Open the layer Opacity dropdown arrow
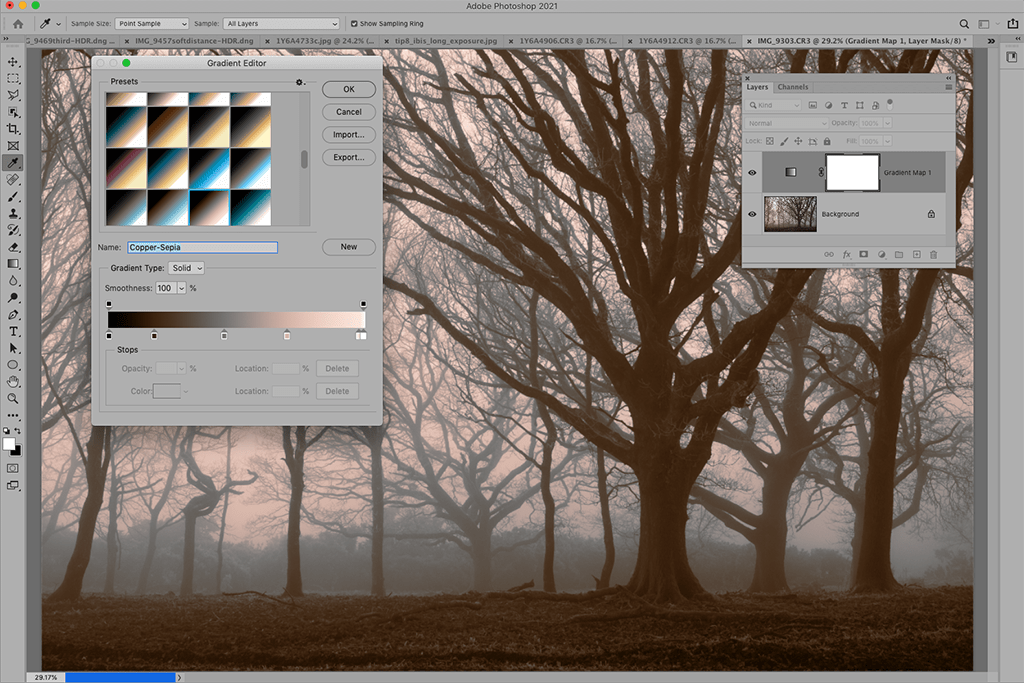 click(x=888, y=123)
